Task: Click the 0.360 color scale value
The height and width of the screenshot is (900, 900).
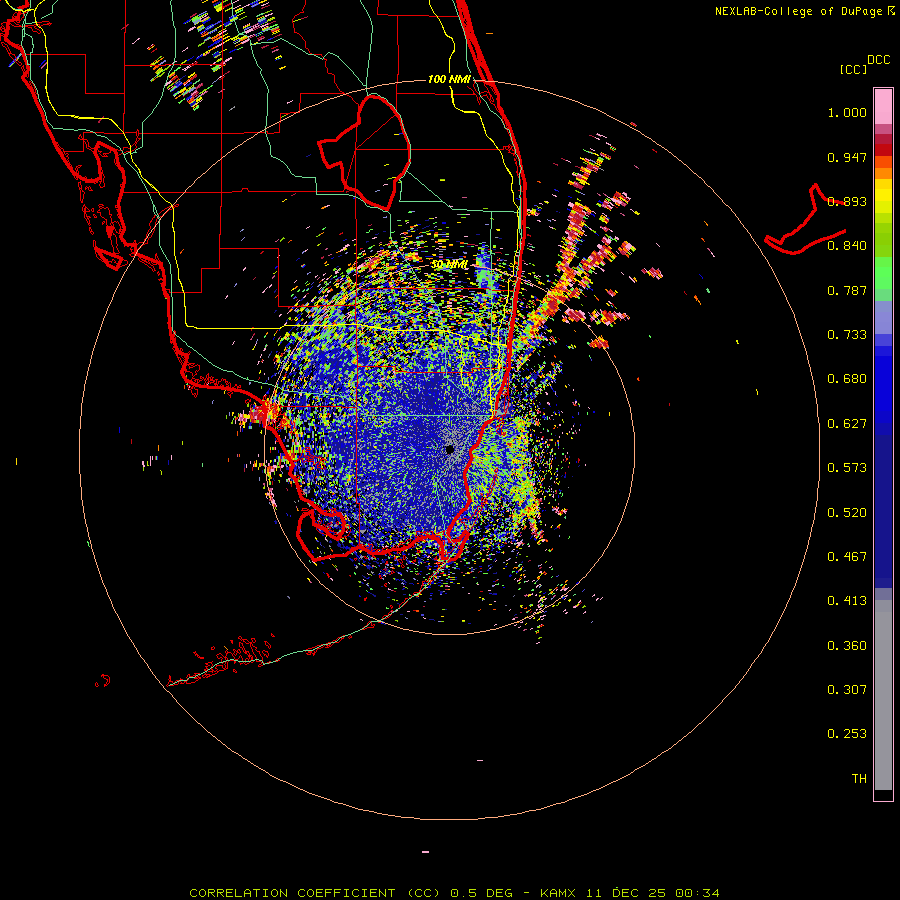Action: (847, 646)
